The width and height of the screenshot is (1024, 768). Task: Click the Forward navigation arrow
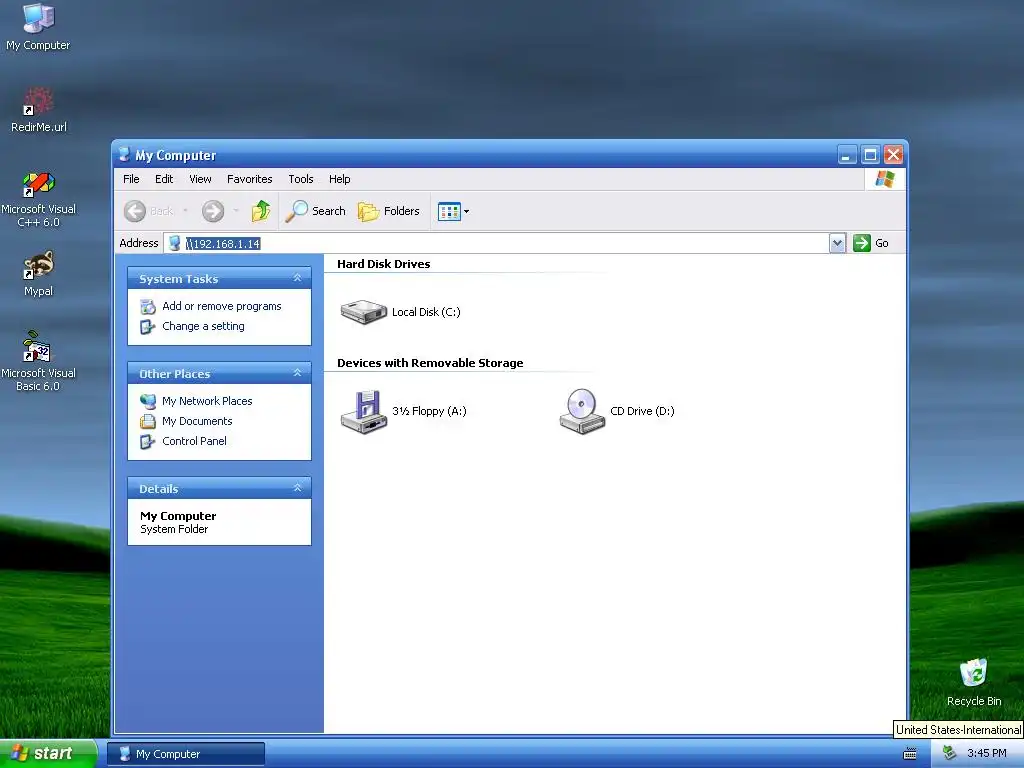(213, 211)
